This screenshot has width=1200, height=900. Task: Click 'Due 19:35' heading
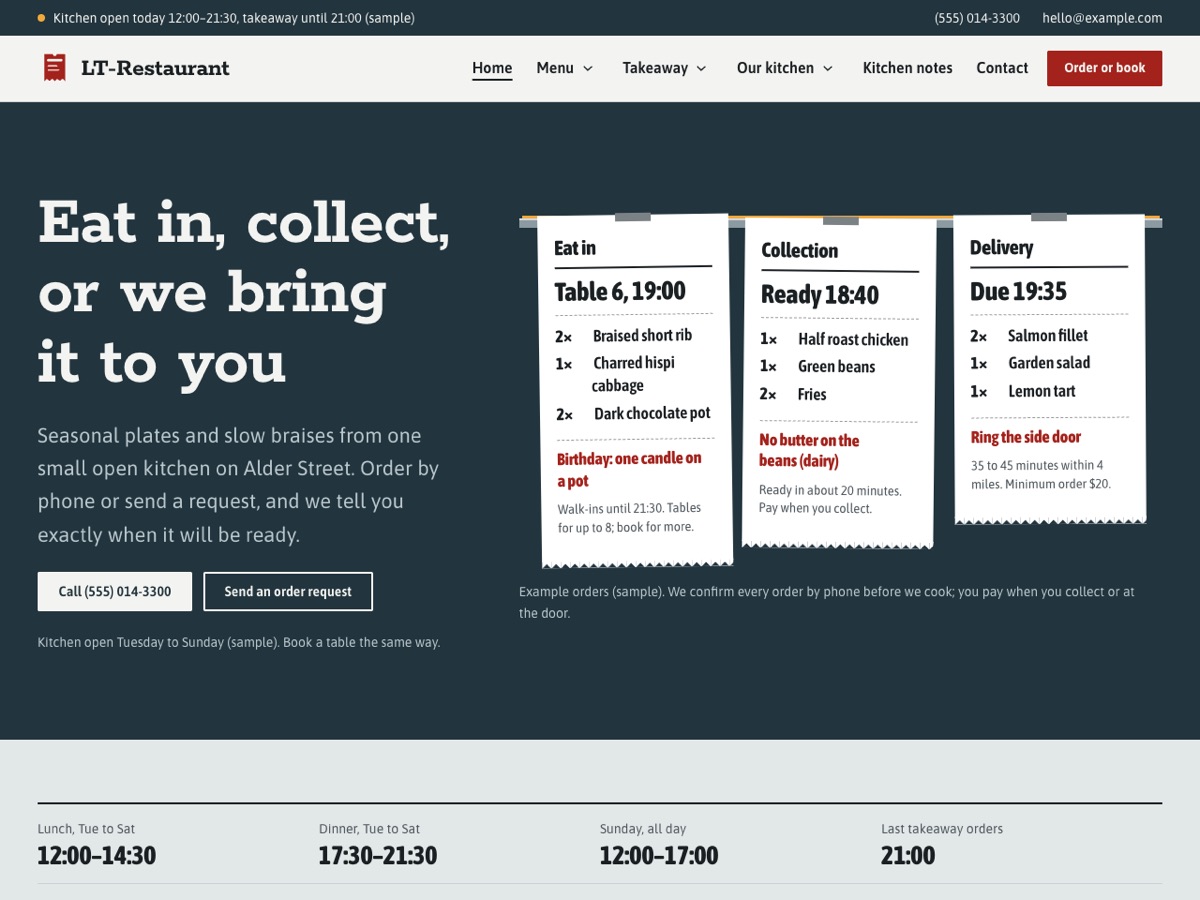point(1018,291)
